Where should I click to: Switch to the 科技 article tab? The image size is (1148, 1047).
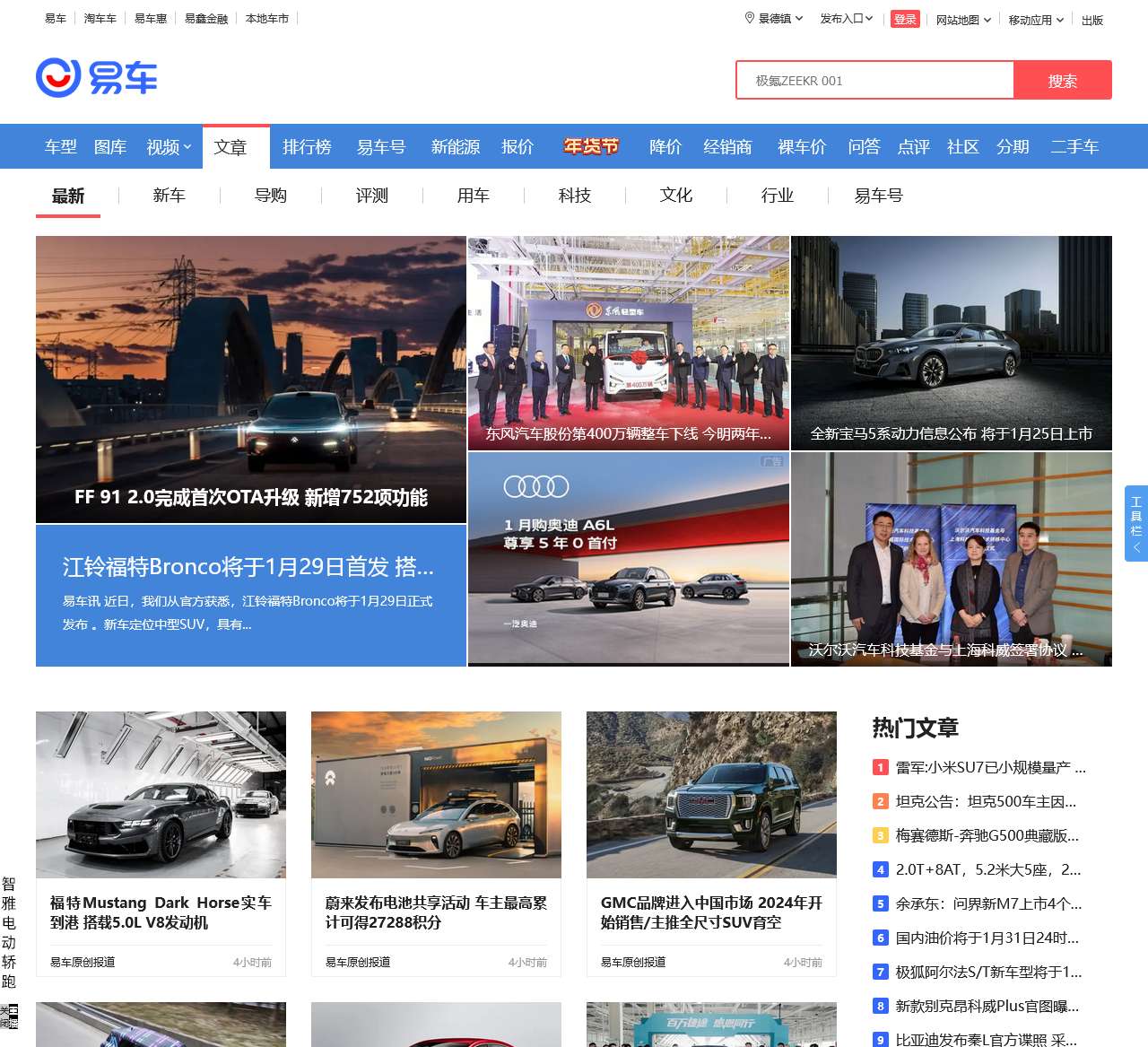click(x=575, y=196)
